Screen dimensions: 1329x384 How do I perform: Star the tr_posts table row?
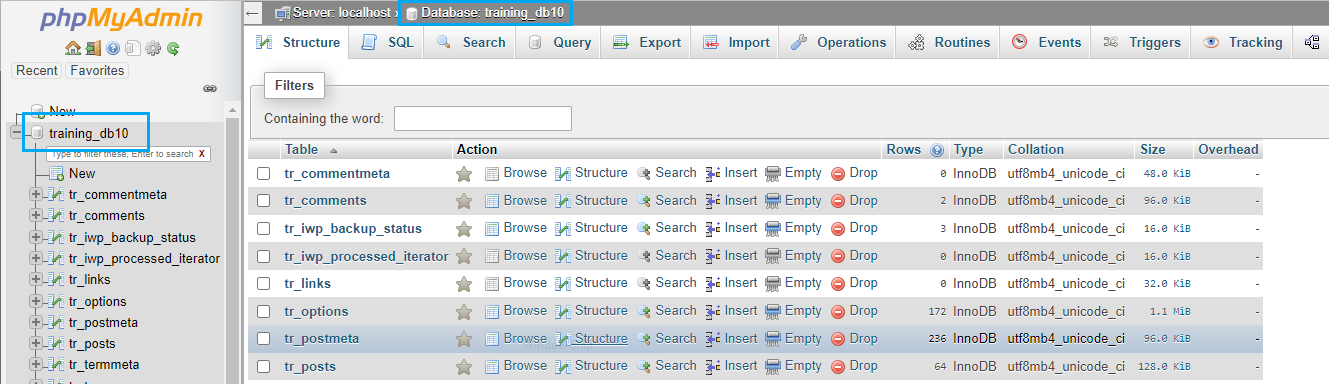[x=464, y=366]
